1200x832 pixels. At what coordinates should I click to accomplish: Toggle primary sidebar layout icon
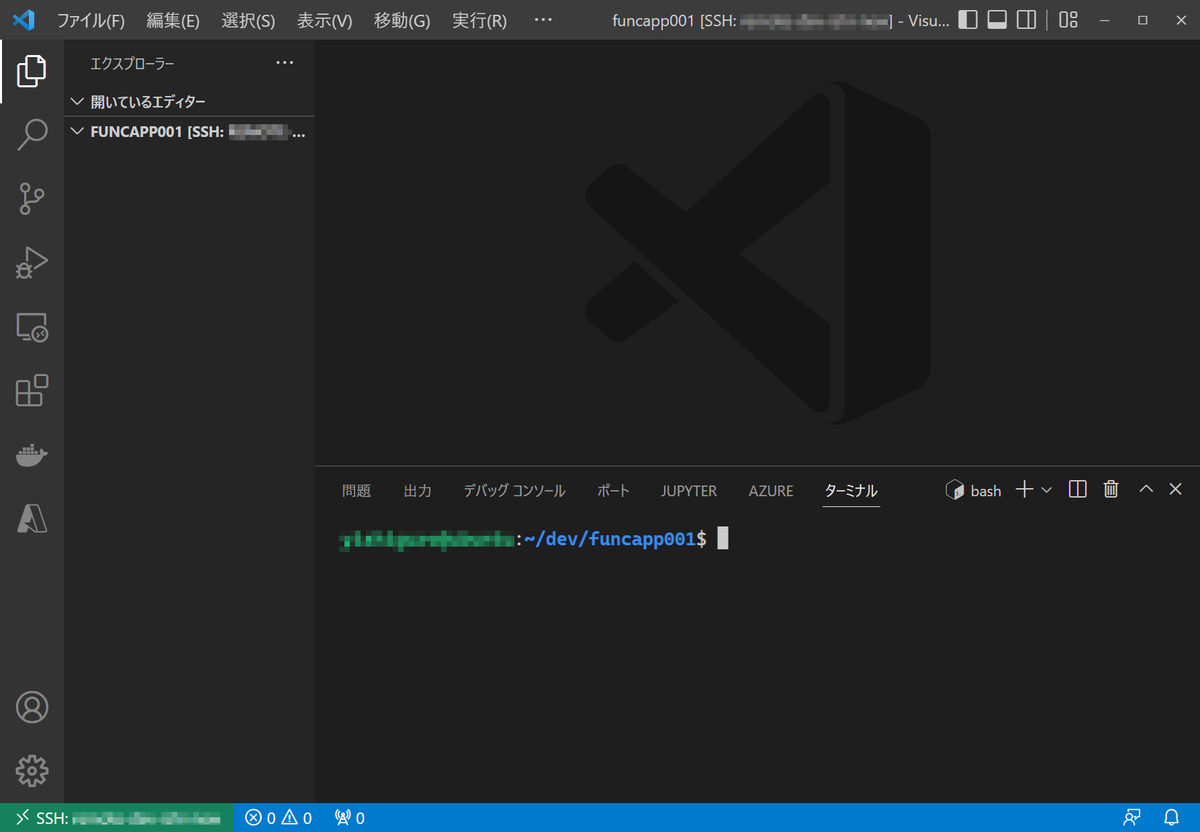[968, 20]
